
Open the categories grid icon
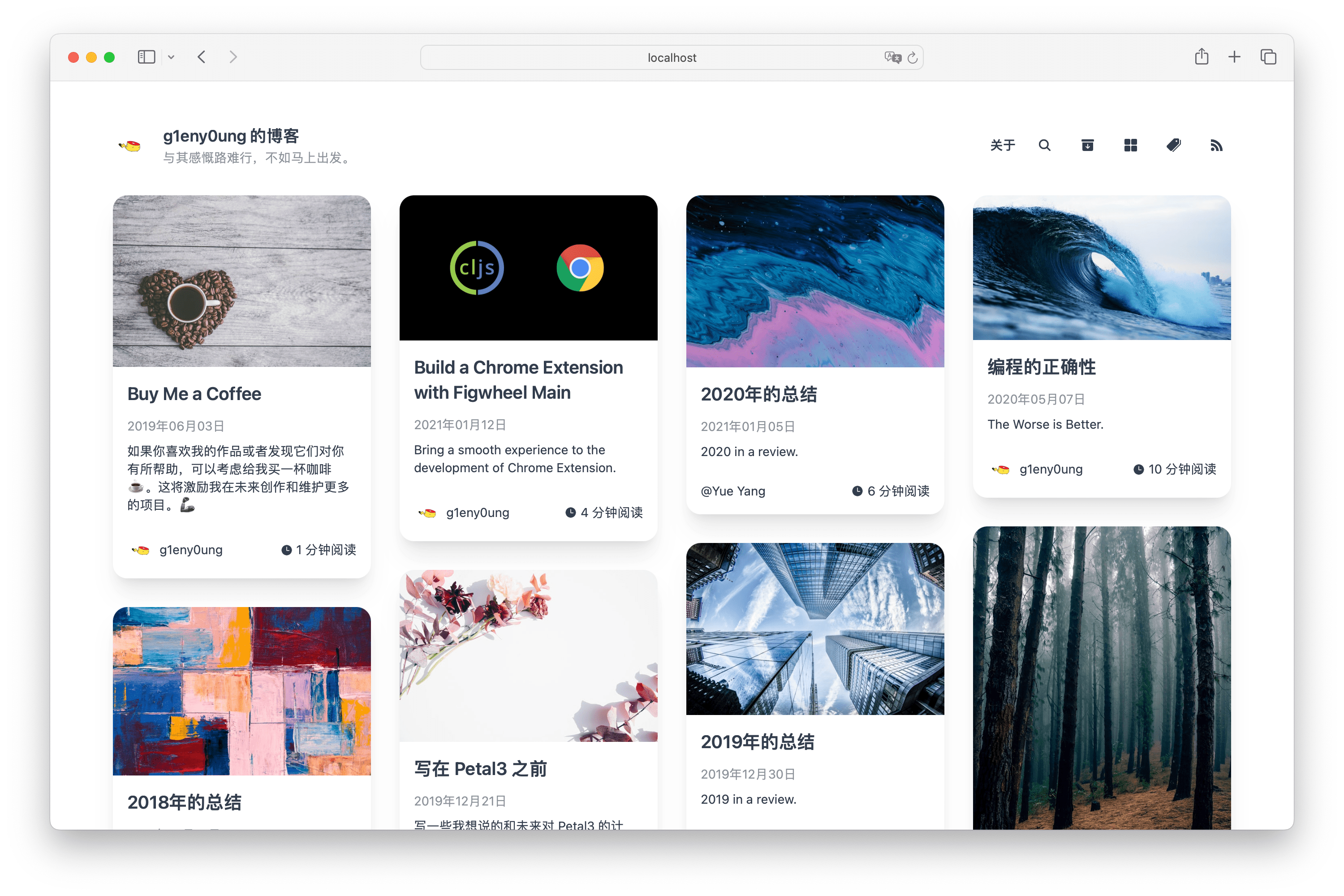click(1130, 145)
